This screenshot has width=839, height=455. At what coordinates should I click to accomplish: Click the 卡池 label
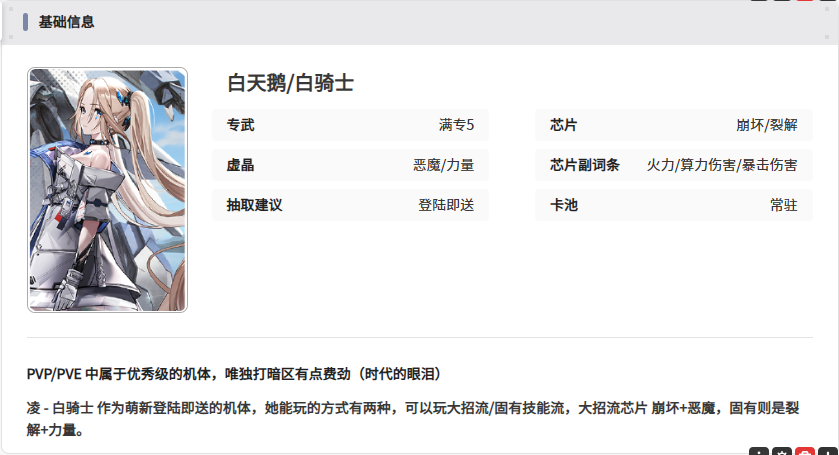(x=564, y=205)
